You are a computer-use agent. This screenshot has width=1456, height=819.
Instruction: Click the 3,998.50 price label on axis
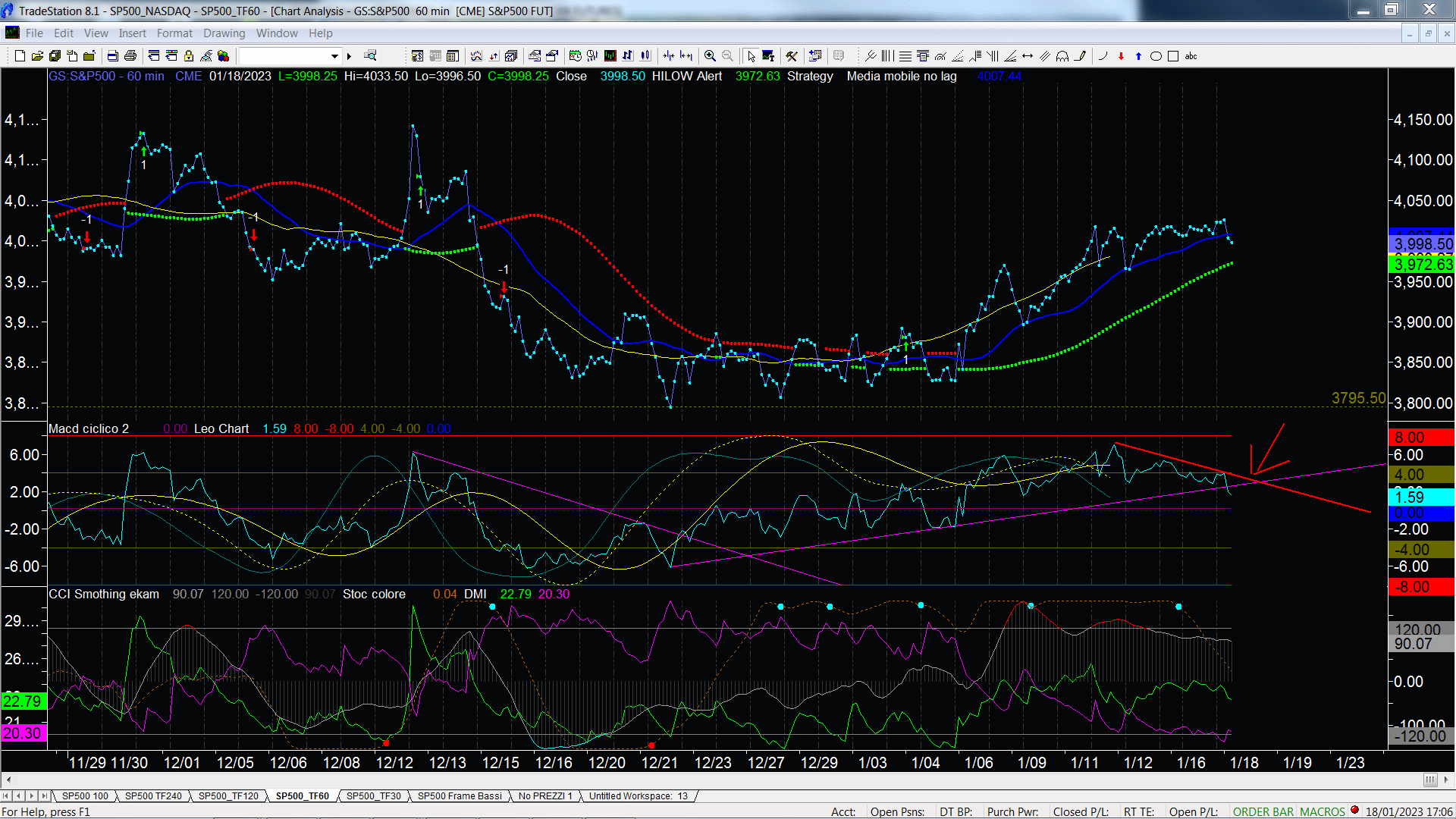[x=1423, y=244]
